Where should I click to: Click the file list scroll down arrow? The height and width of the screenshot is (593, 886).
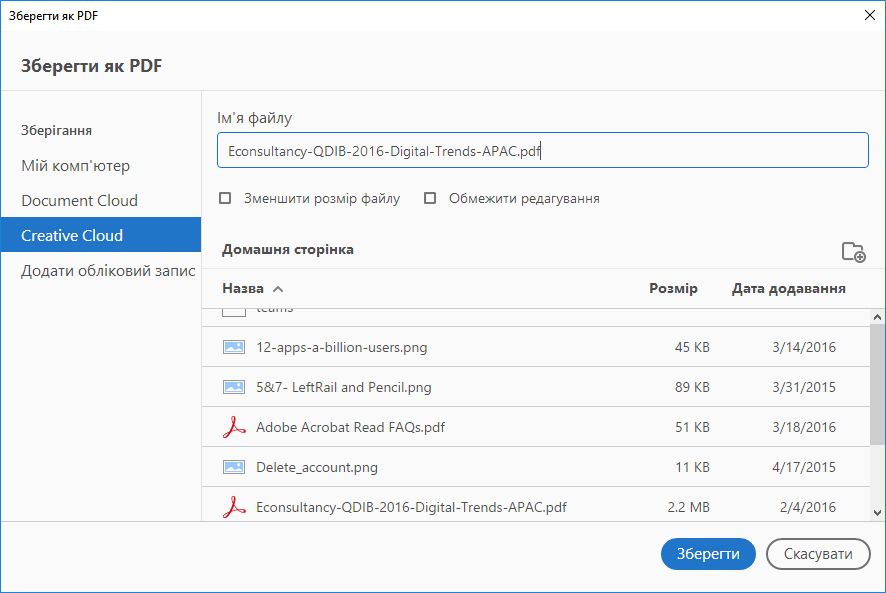point(877,512)
